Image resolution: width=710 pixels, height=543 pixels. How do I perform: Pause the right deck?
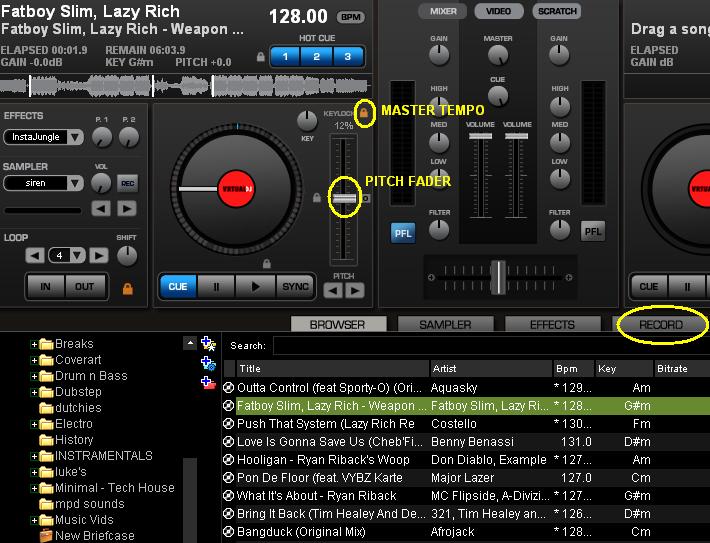point(687,286)
